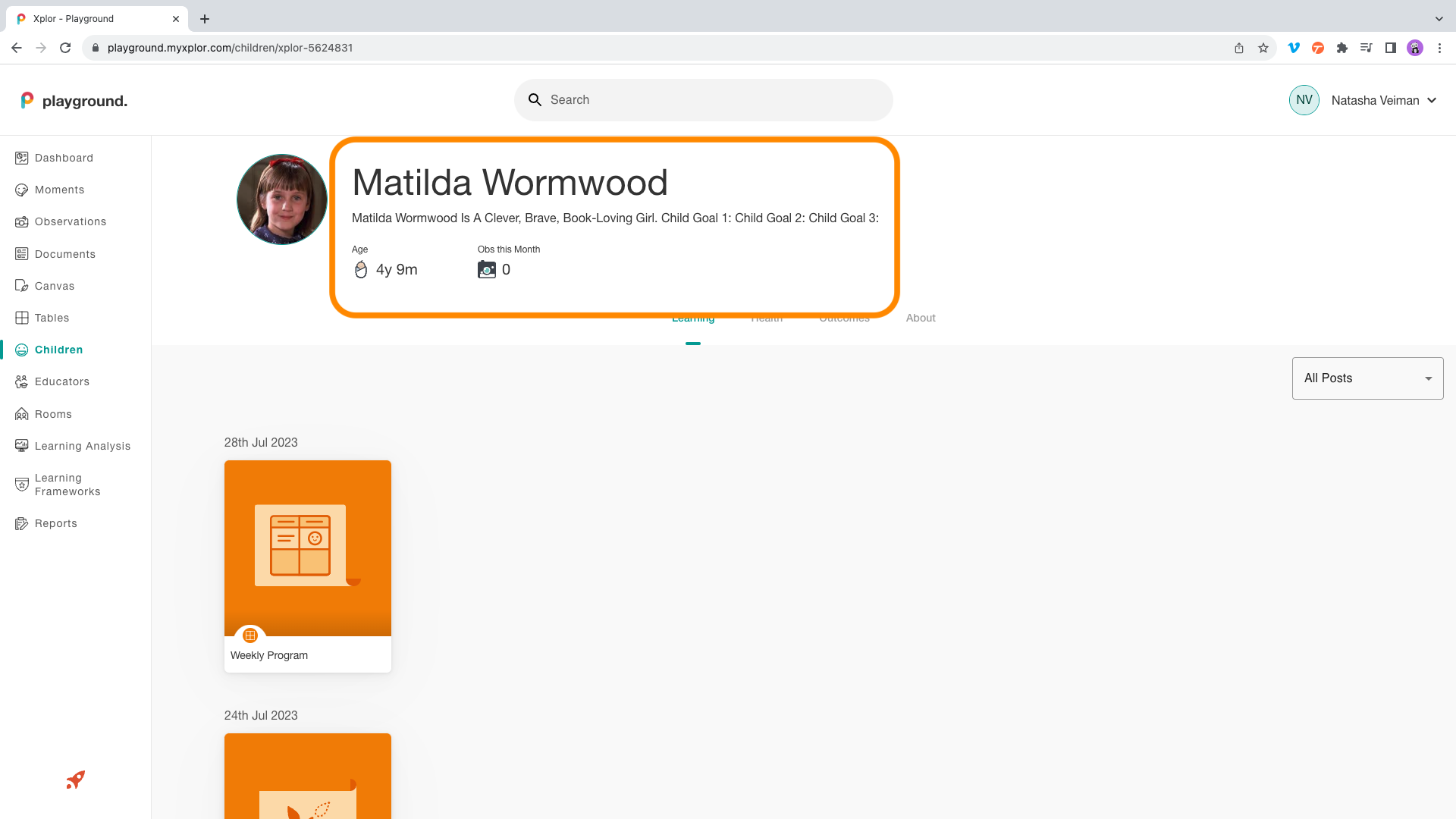Switch to the About tab

click(921, 318)
